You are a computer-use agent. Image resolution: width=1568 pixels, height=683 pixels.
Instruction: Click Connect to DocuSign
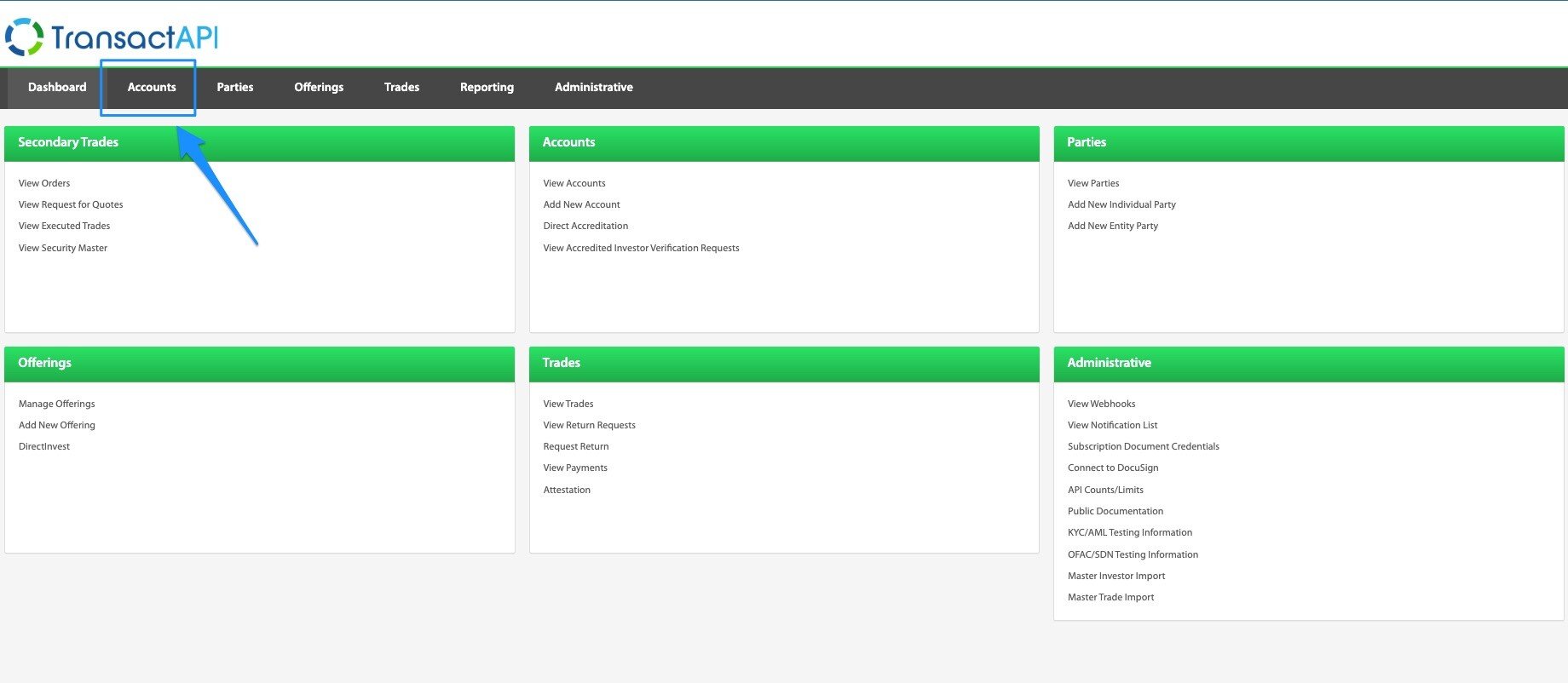1113,468
